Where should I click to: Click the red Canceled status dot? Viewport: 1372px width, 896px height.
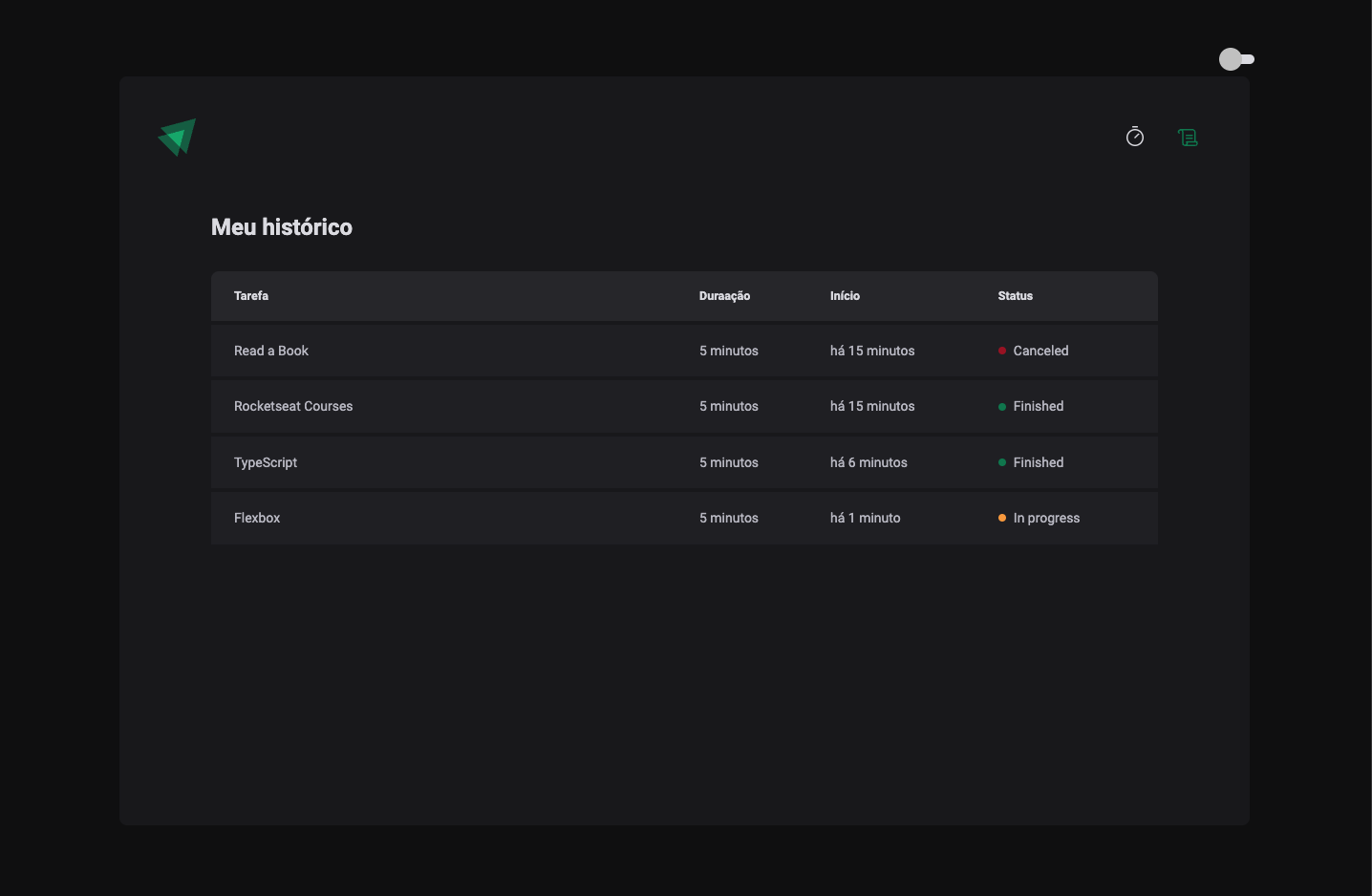tap(1002, 351)
